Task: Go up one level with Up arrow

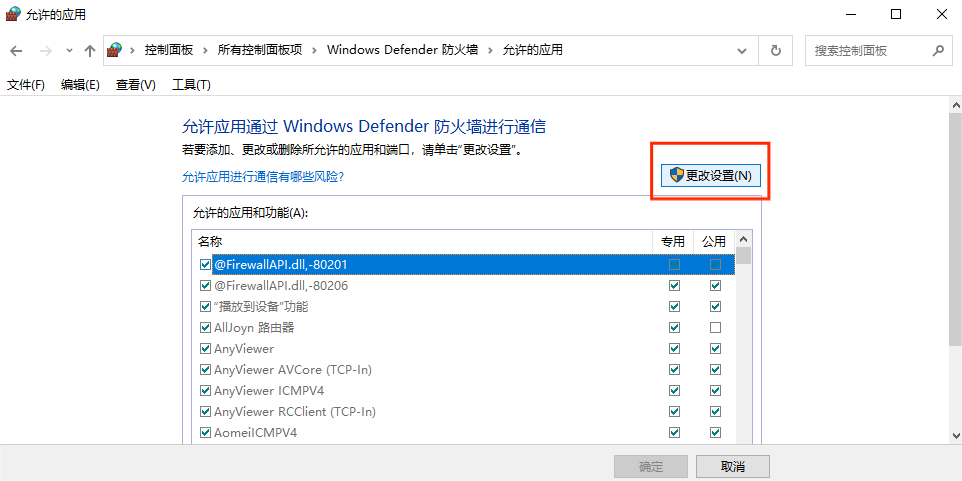Action: pyautogui.click(x=90, y=51)
